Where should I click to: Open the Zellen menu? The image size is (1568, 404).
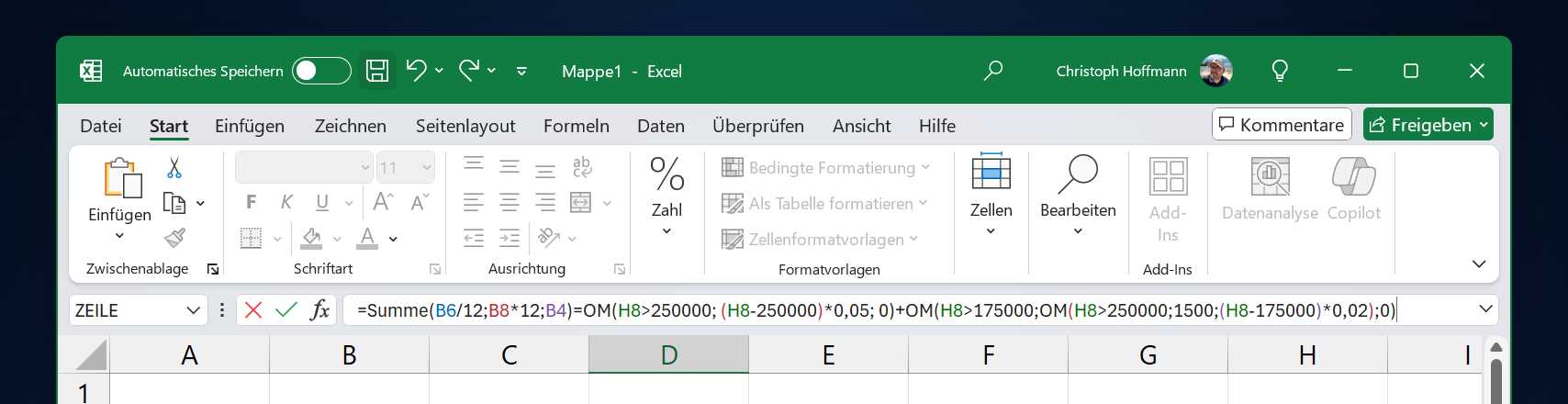coord(991,196)
